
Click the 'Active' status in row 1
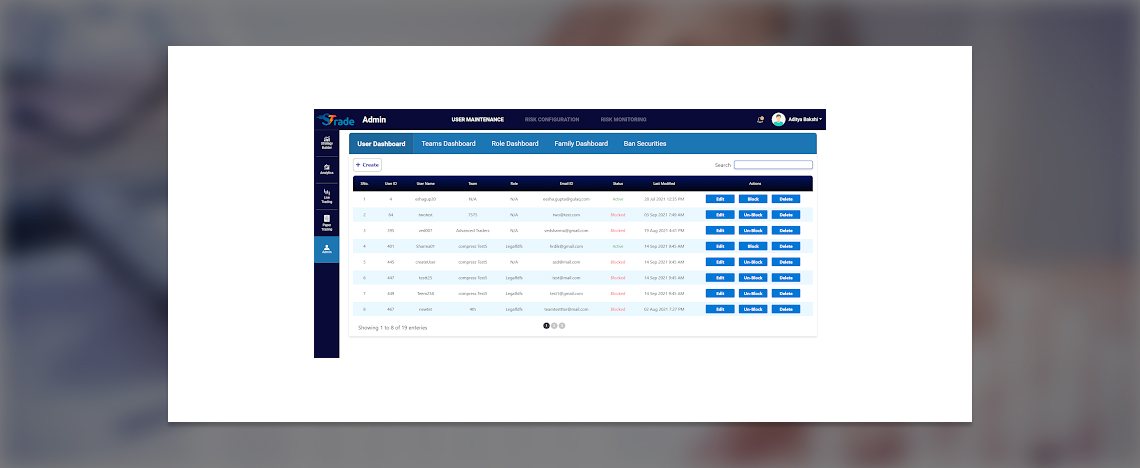point(618,199)
